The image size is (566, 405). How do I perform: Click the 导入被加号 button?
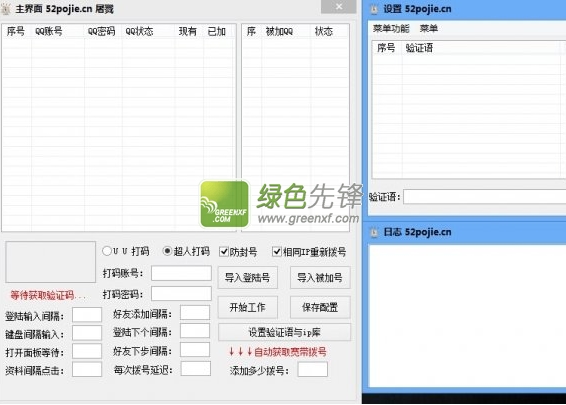(320, 277)
